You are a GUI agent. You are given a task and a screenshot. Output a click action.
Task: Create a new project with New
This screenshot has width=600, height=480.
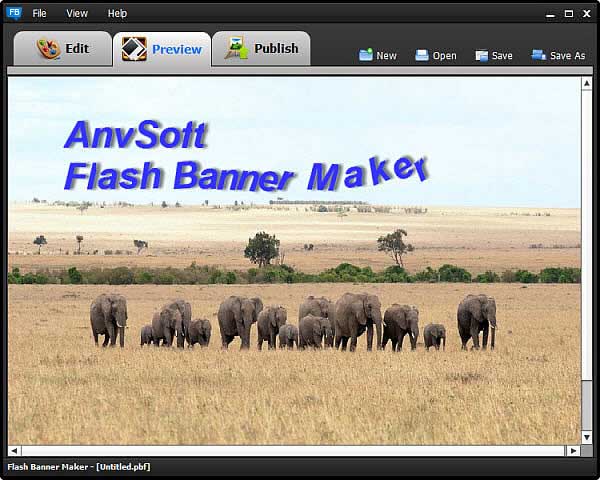coord(378,56)
